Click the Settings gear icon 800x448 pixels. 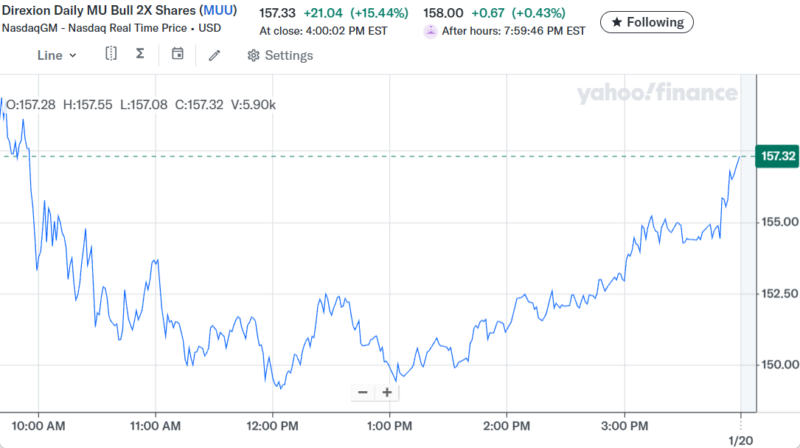tap(253, 55)
